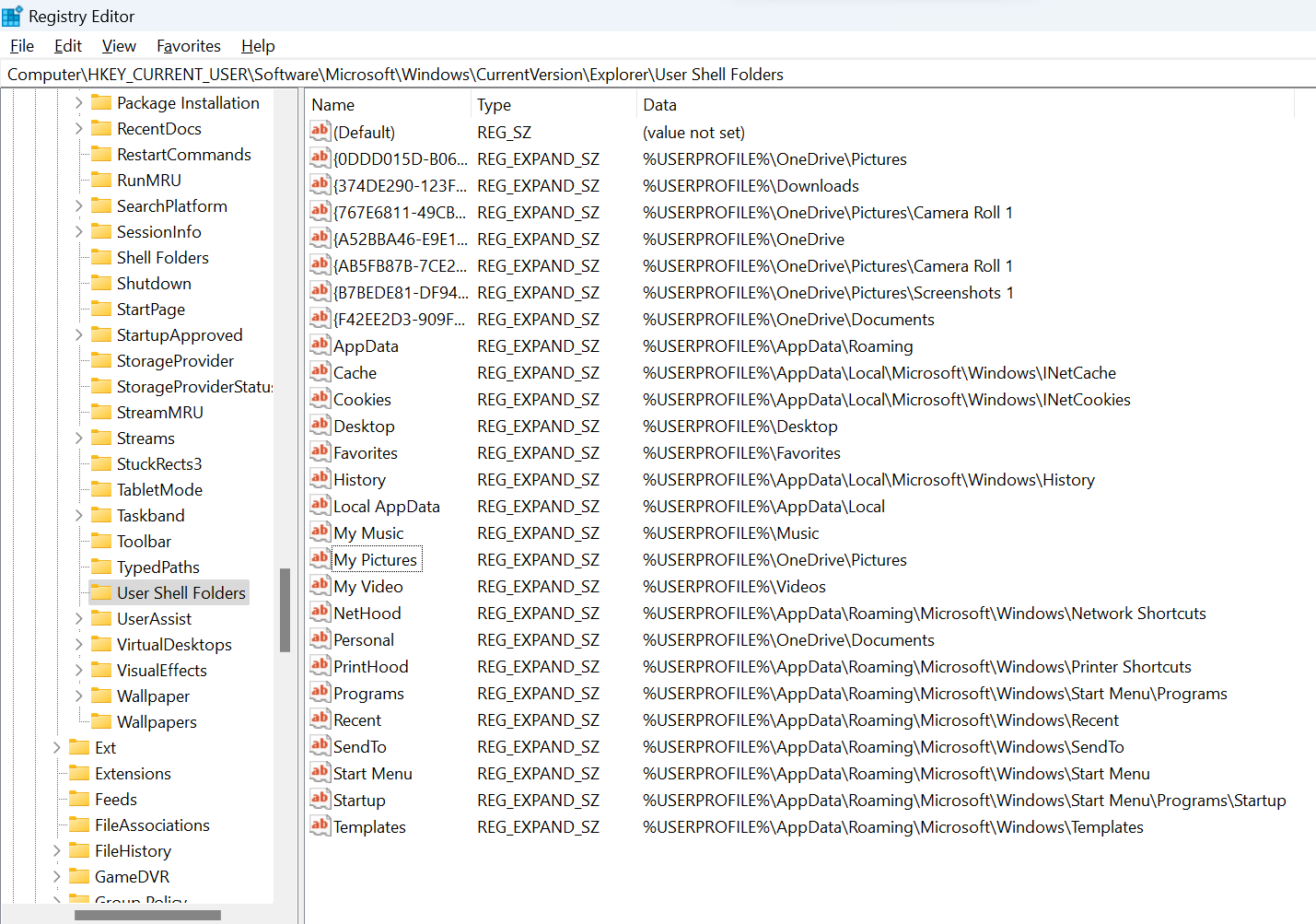Click the ab icon beside My Music

[x=320, y=532]
